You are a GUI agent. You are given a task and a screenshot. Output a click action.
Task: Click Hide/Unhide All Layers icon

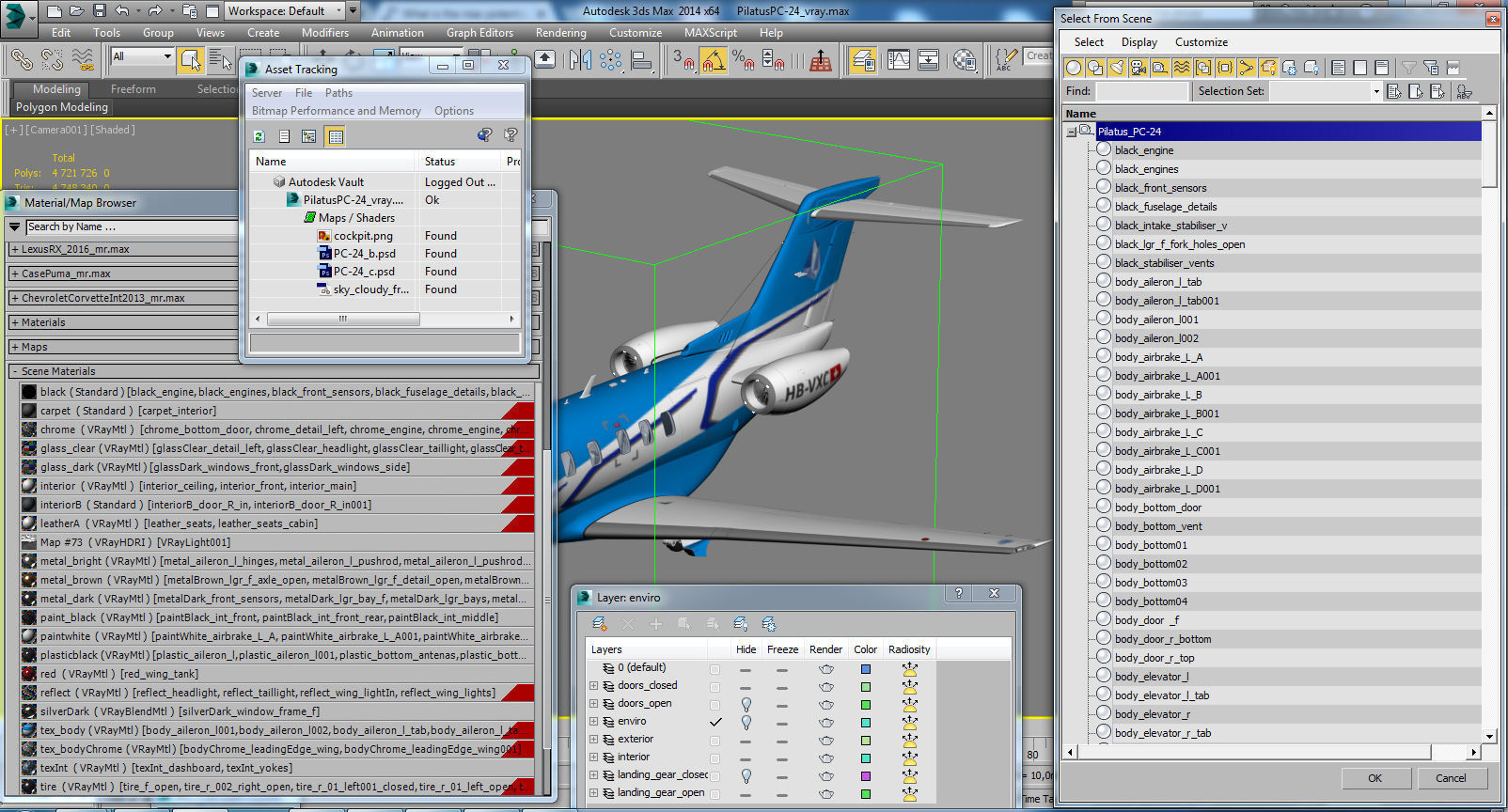[741, 624]
